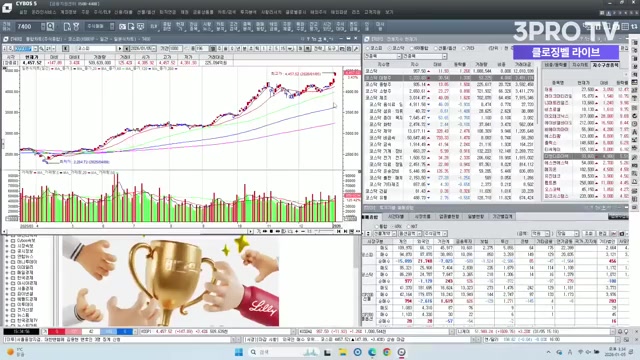Click the 조회 button in investor panel
Screen dimensions: 640x360
click(x=589, y=233)
